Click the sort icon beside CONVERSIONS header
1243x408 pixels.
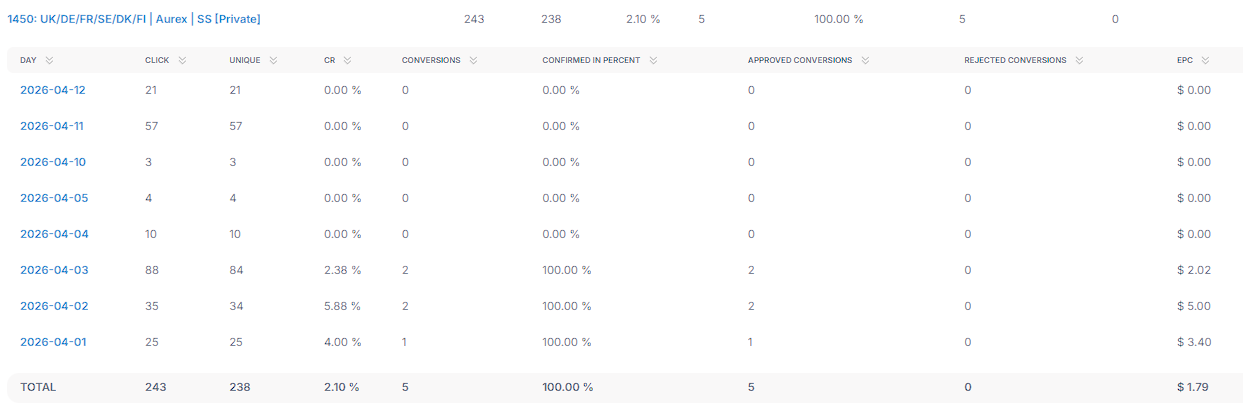(x=473, y=61)
